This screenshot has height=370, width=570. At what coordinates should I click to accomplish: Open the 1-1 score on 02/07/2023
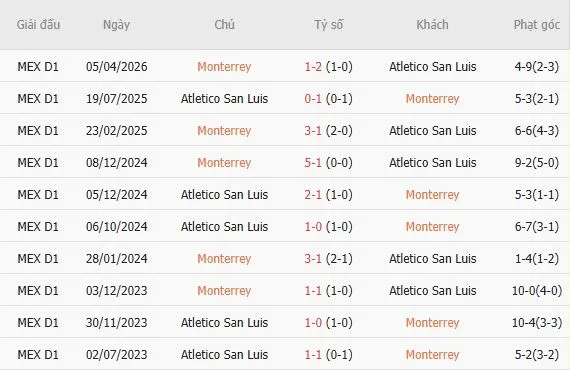(x=313, y=355)
